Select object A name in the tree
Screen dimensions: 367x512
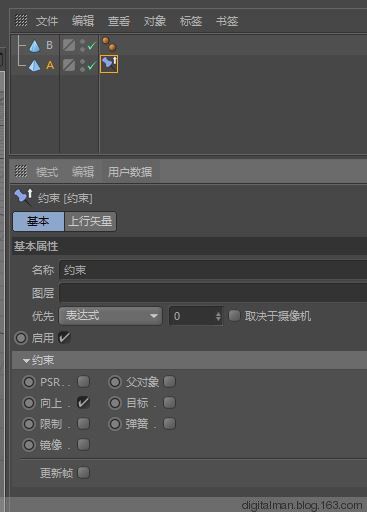[x=50, y=65]
